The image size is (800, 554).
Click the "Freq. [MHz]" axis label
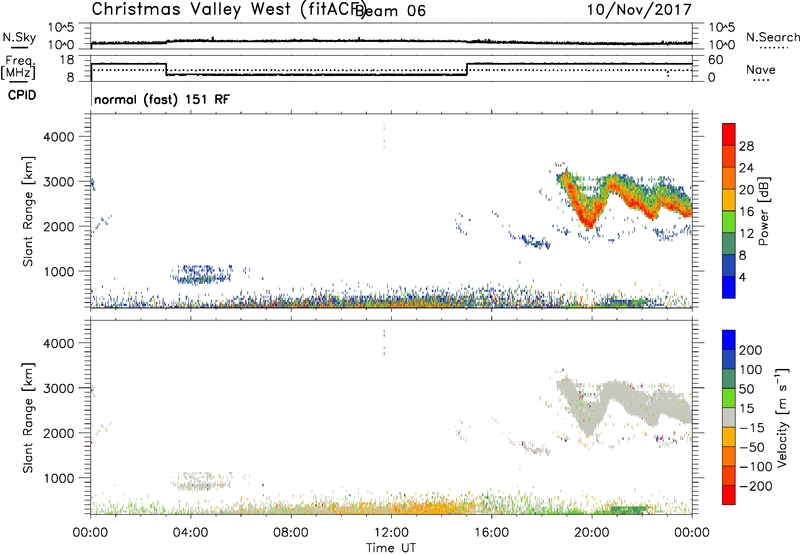coord(19,67)
